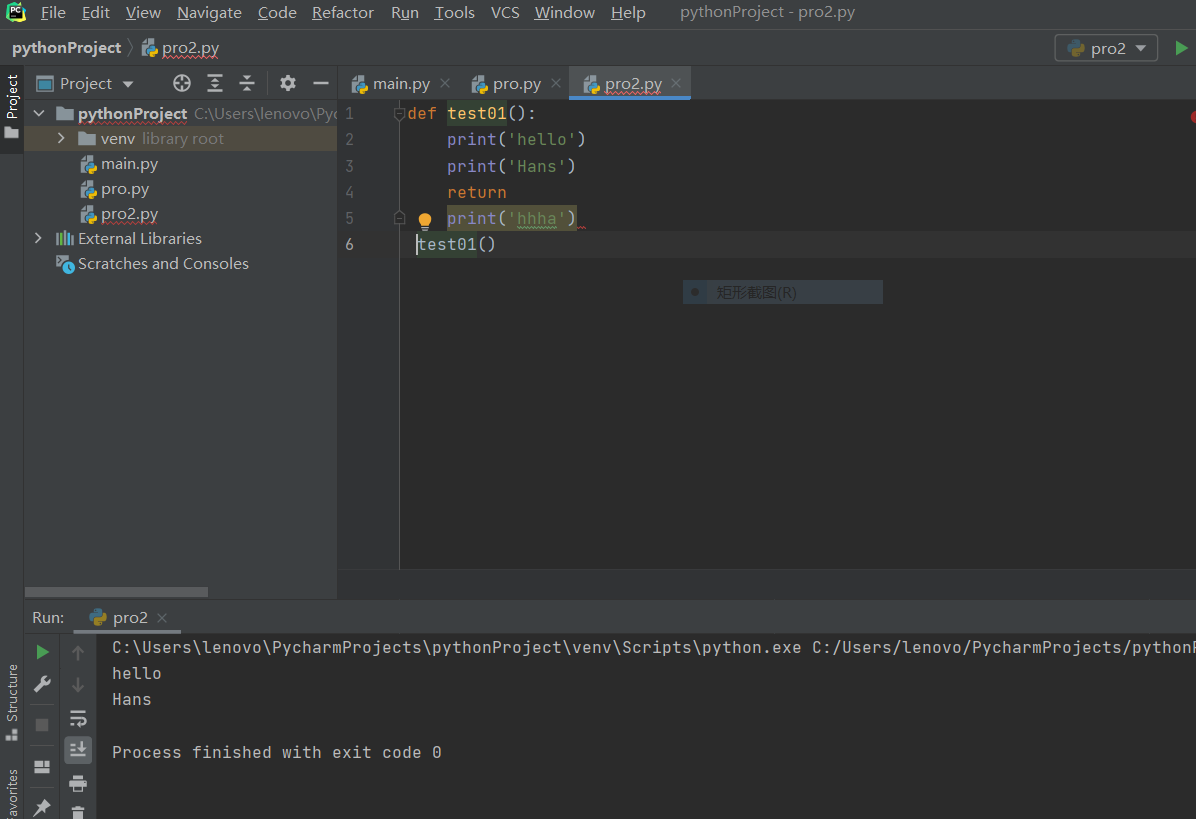
Task: Open the Run menu
Action: coord(404,13)
